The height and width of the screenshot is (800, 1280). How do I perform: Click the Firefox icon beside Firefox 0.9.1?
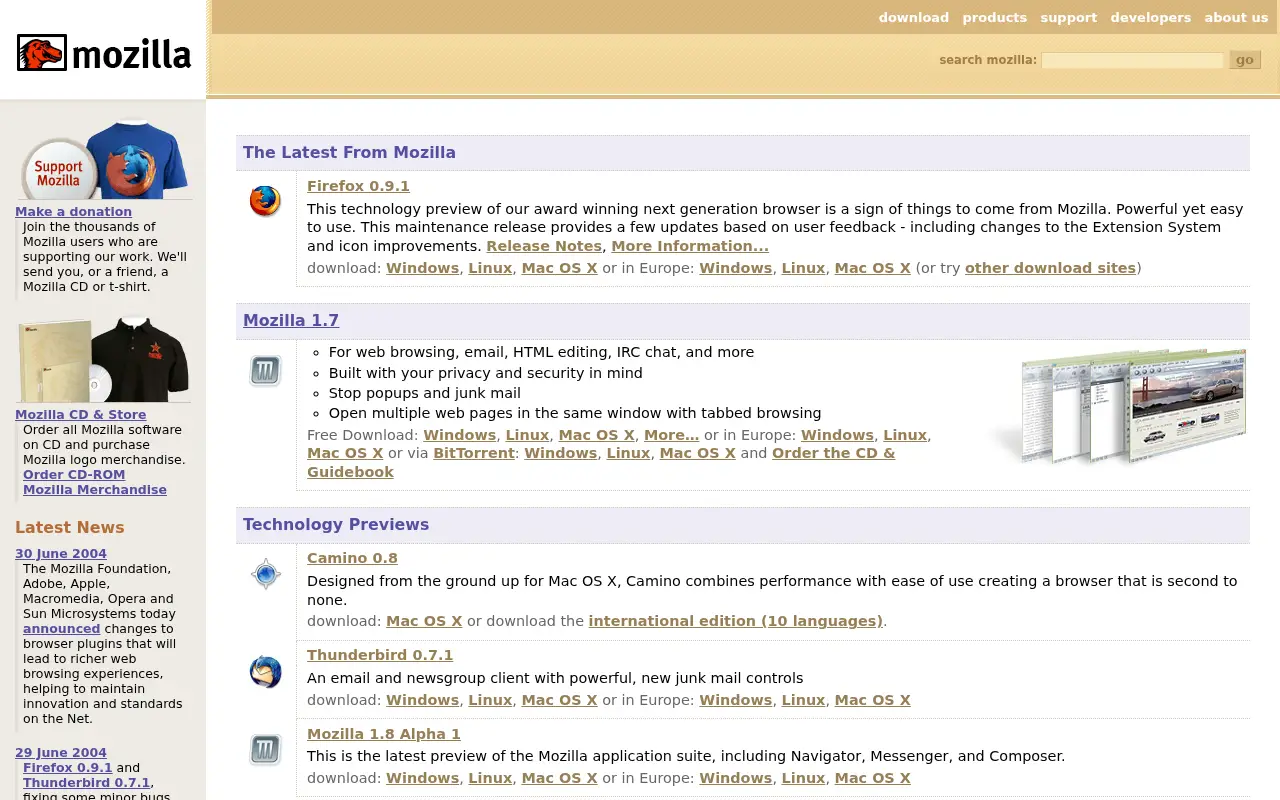265,201
